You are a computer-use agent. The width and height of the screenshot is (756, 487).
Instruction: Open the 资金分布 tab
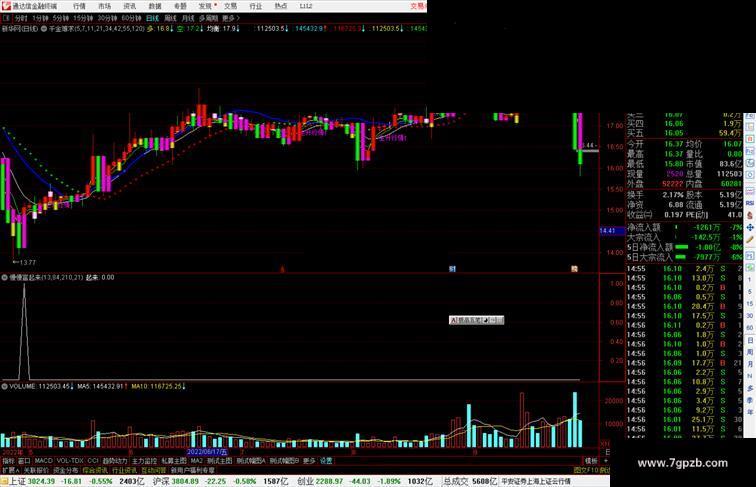tap(66, 470)
